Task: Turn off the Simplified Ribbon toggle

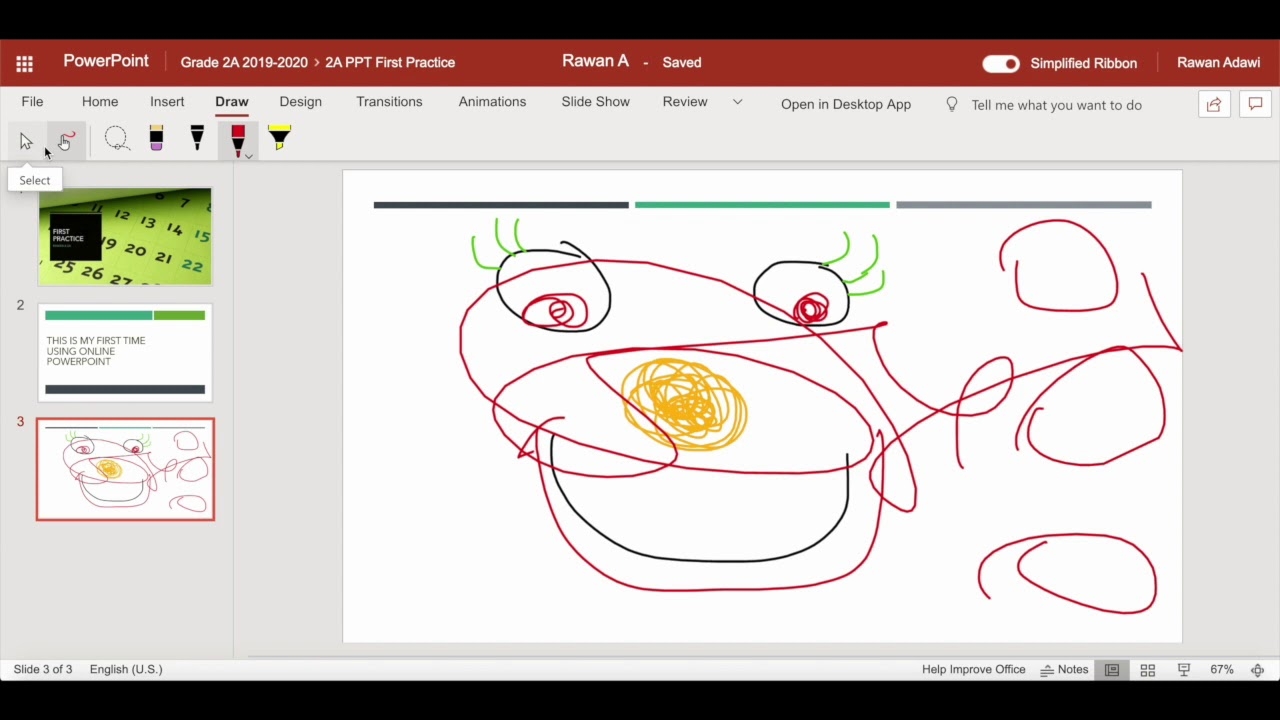Action: click(1000, 63)
